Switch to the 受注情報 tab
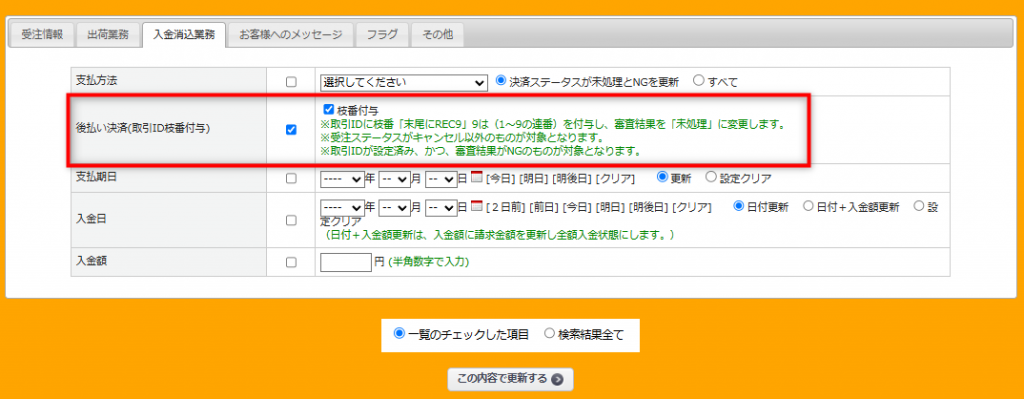The width and height of the screenshot is (1024, 399). 42,35
